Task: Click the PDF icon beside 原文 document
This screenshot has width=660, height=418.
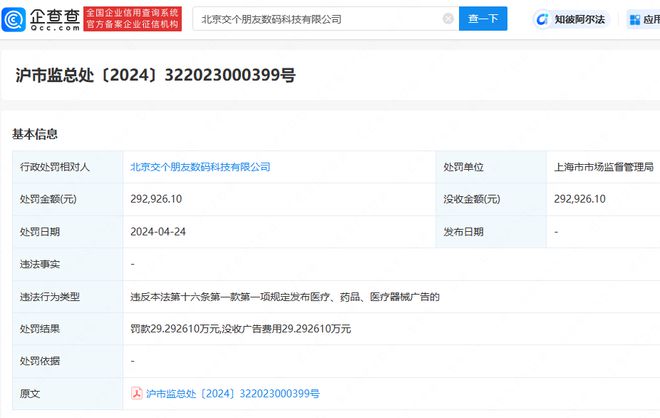Action: [136, 393]
